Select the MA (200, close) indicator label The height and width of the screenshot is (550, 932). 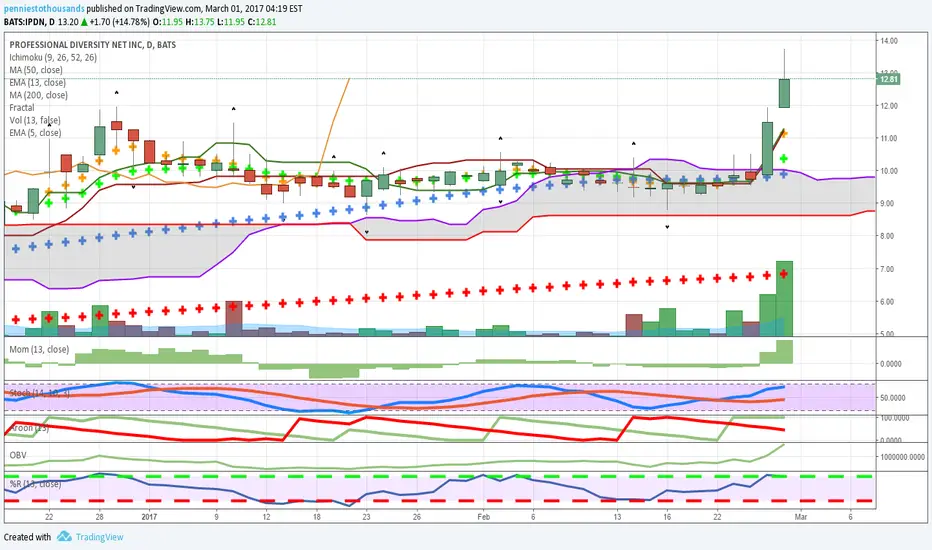point(38,95)
